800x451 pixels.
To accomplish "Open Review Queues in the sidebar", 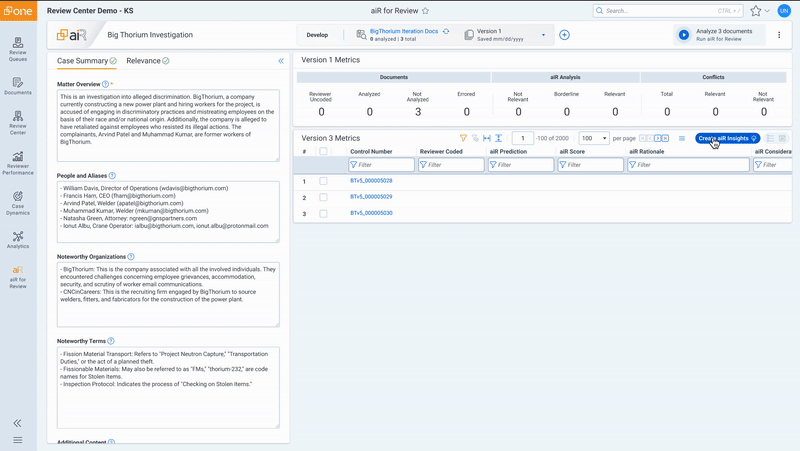I will (18, 49).
